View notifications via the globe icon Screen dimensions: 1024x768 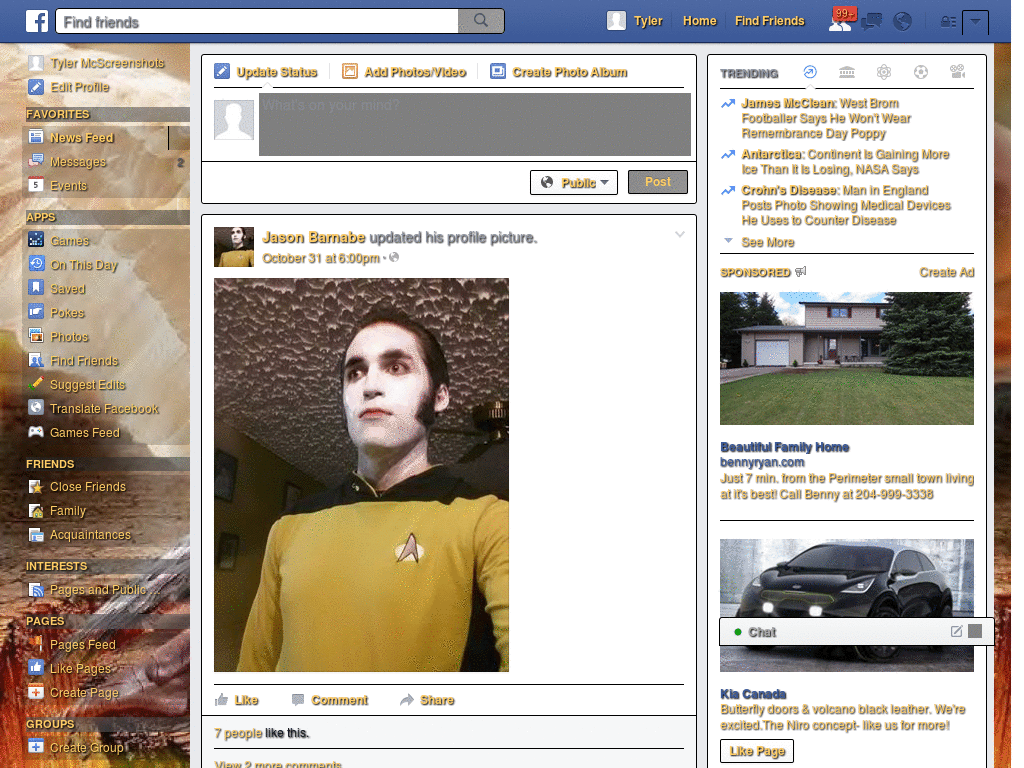point(903,21)
